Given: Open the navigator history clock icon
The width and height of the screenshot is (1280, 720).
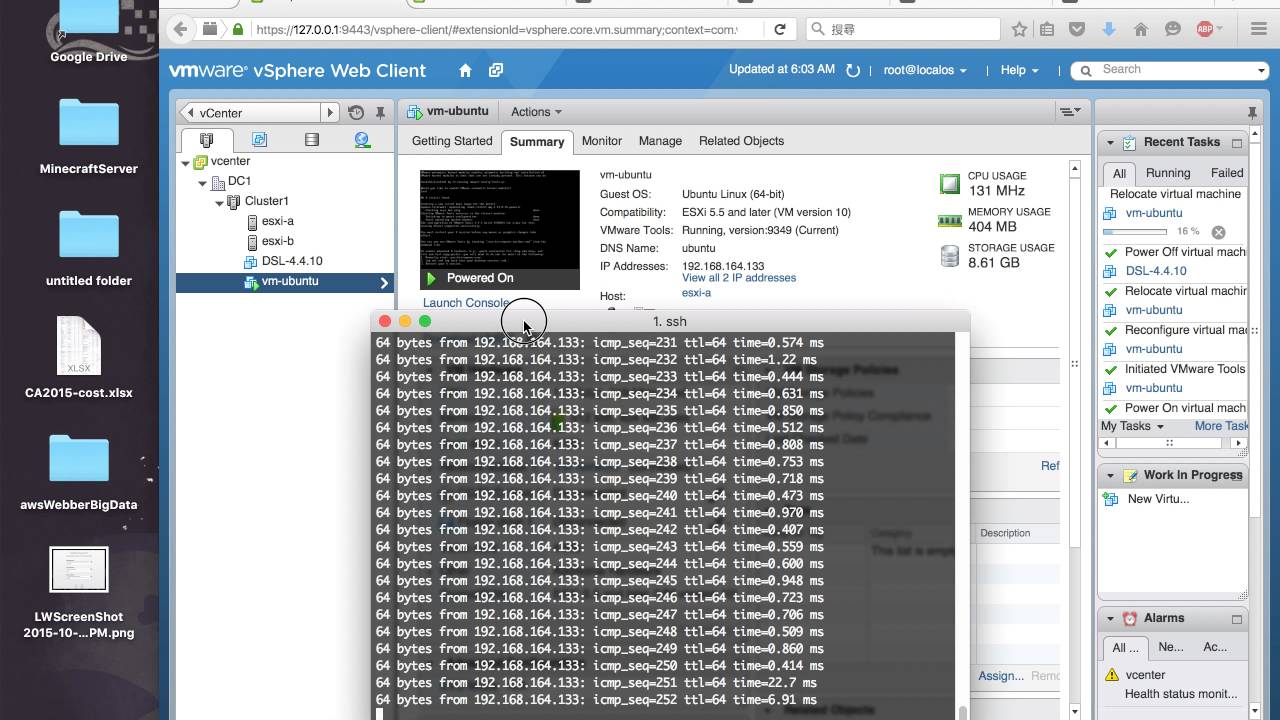Looking at the screenshot, I should click(357, 113).
